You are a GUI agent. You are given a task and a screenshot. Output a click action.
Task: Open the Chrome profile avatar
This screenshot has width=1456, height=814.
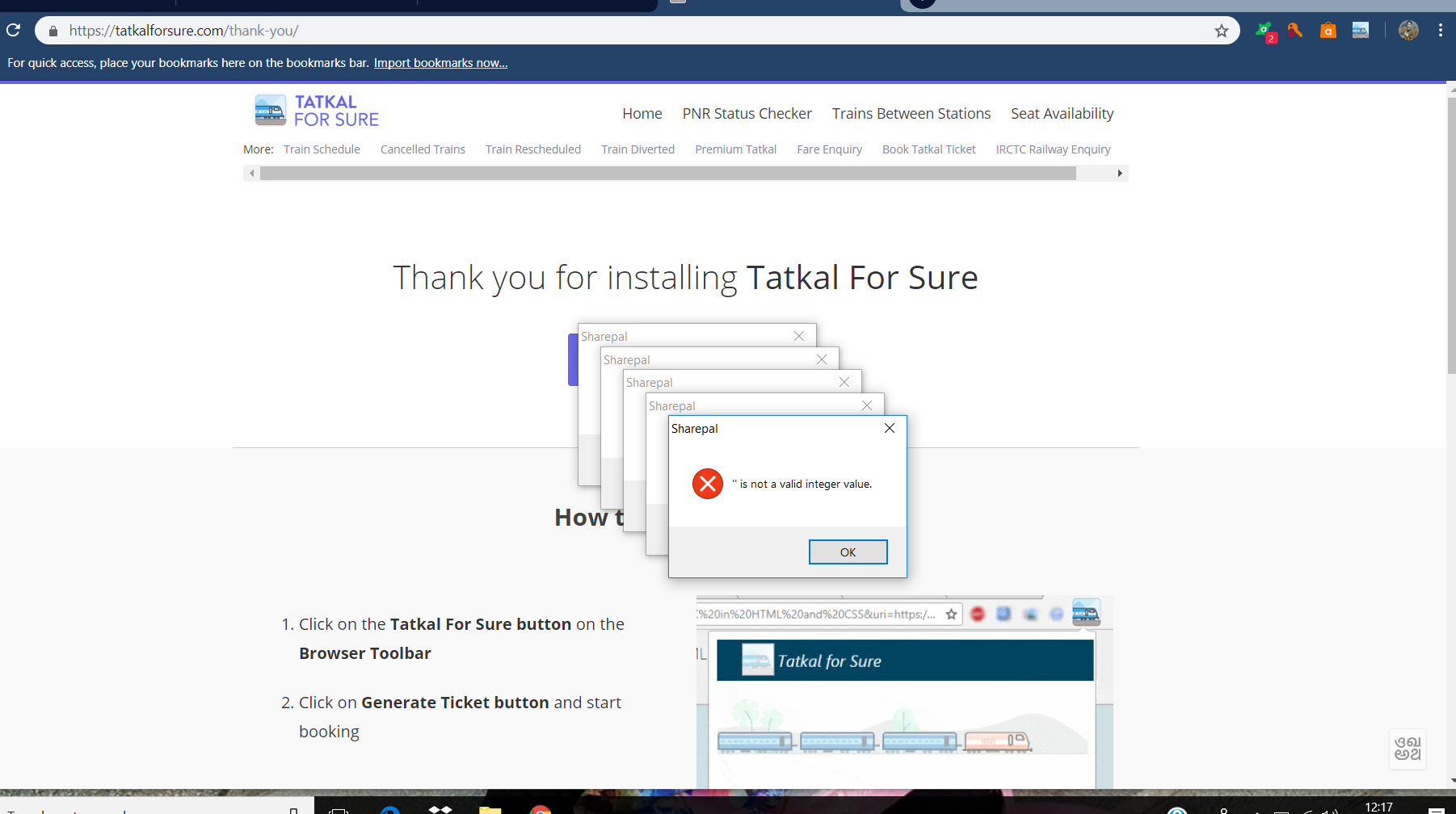pos(1408,31)
